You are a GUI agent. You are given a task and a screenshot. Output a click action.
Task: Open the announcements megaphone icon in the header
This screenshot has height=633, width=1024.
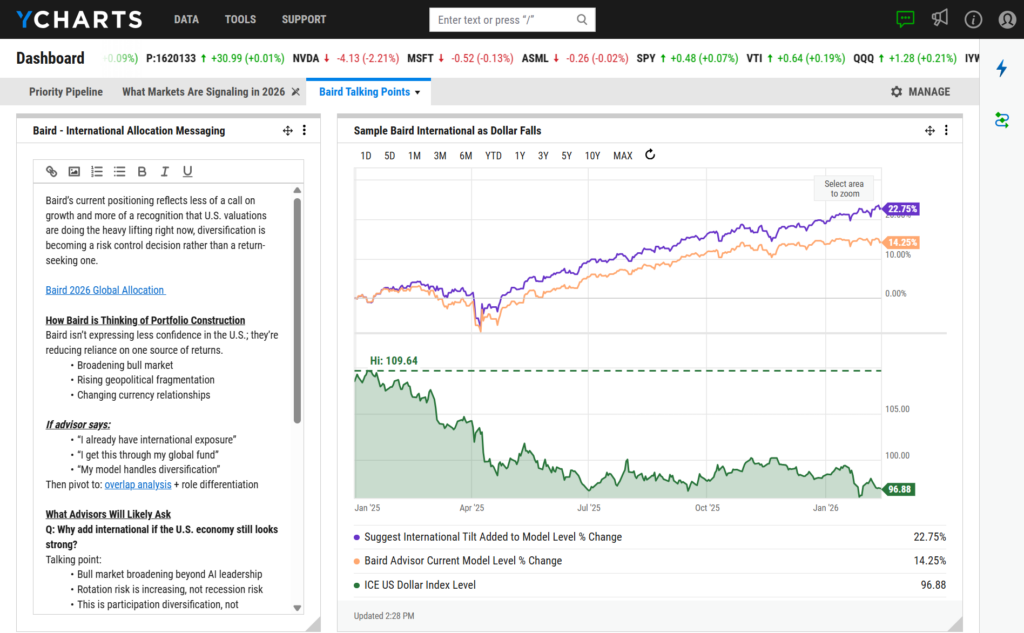point(939,18)
